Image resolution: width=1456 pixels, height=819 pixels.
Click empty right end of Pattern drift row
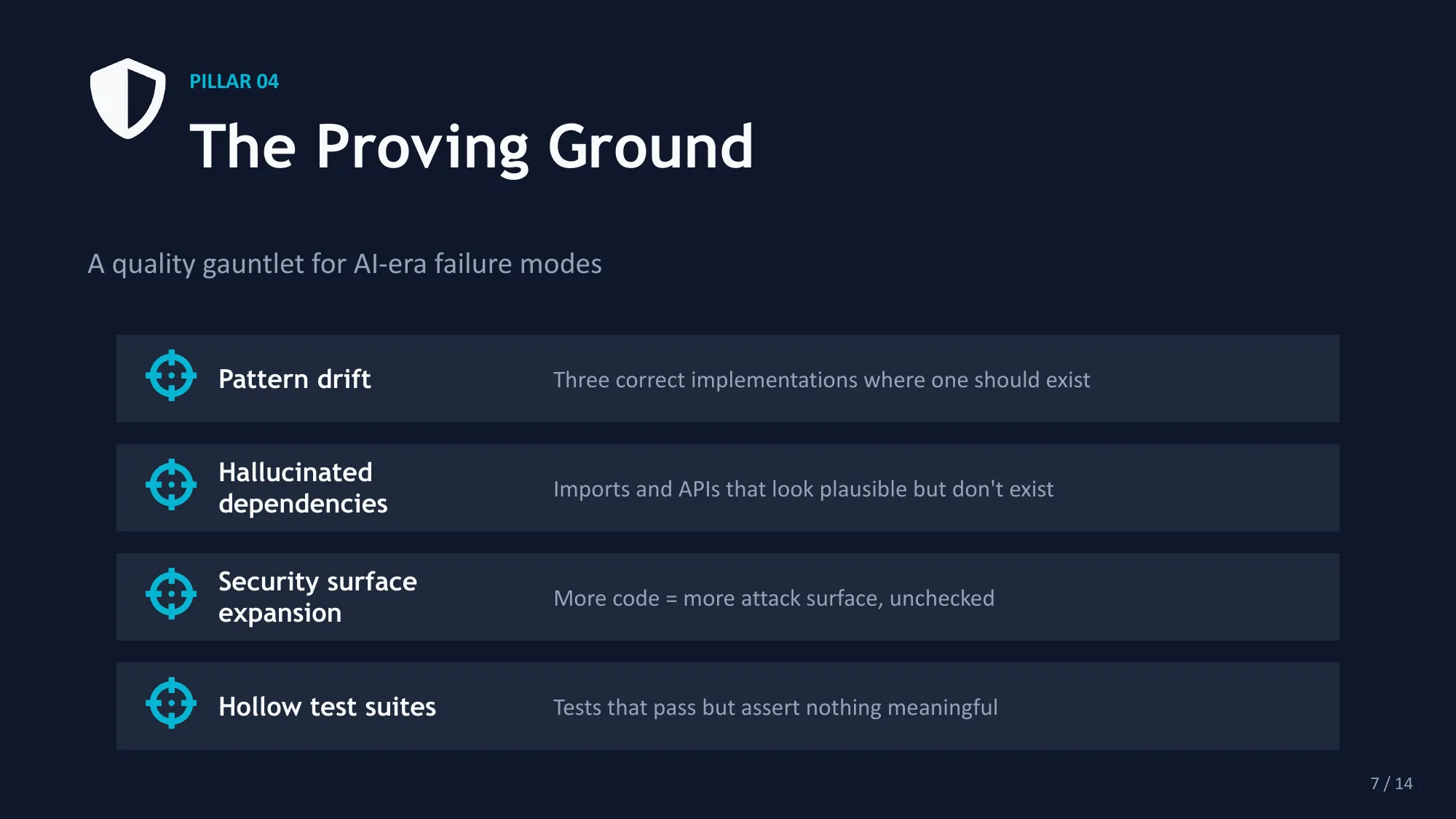(x=1238, y=379)
